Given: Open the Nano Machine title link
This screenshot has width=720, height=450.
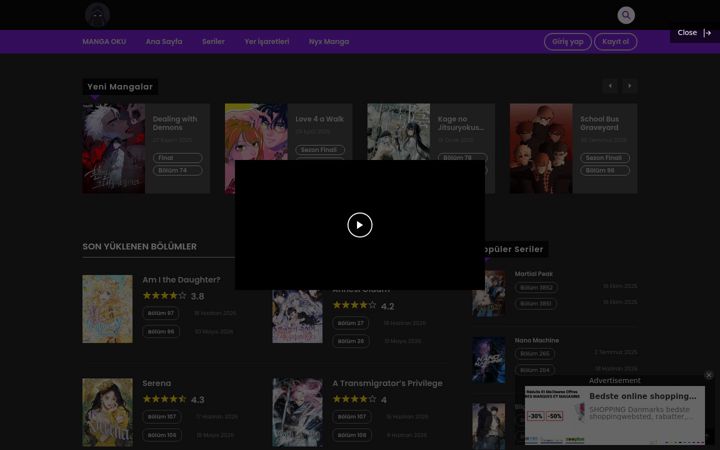Looking at the screenshot, I should (537, 340).
